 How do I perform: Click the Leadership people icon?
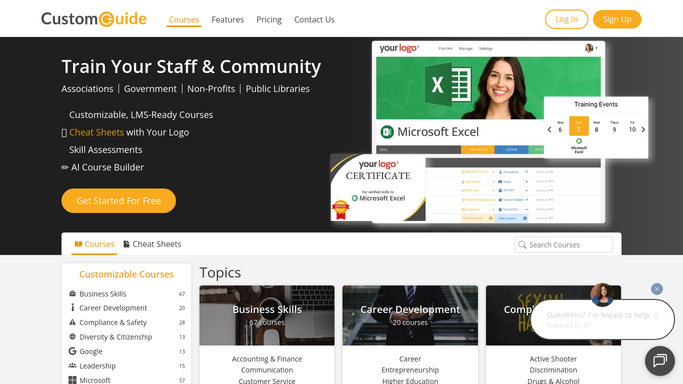tap(72, 366)
